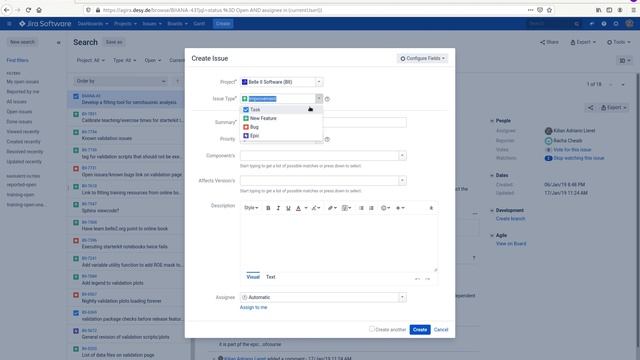Collapse the Development section
This screenshot has height=360, width=640.
pyautogui.click(x=491, y=211)
